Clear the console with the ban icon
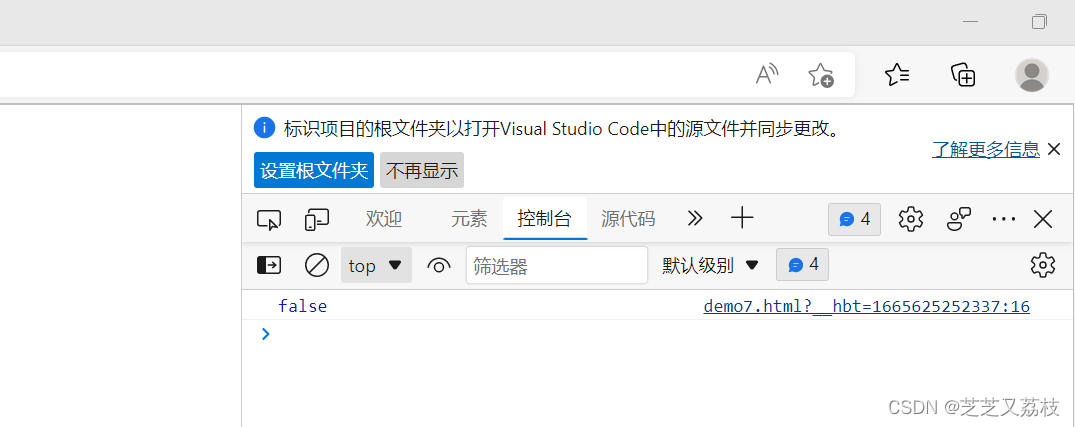The image size is (1075, 427). 317,265
